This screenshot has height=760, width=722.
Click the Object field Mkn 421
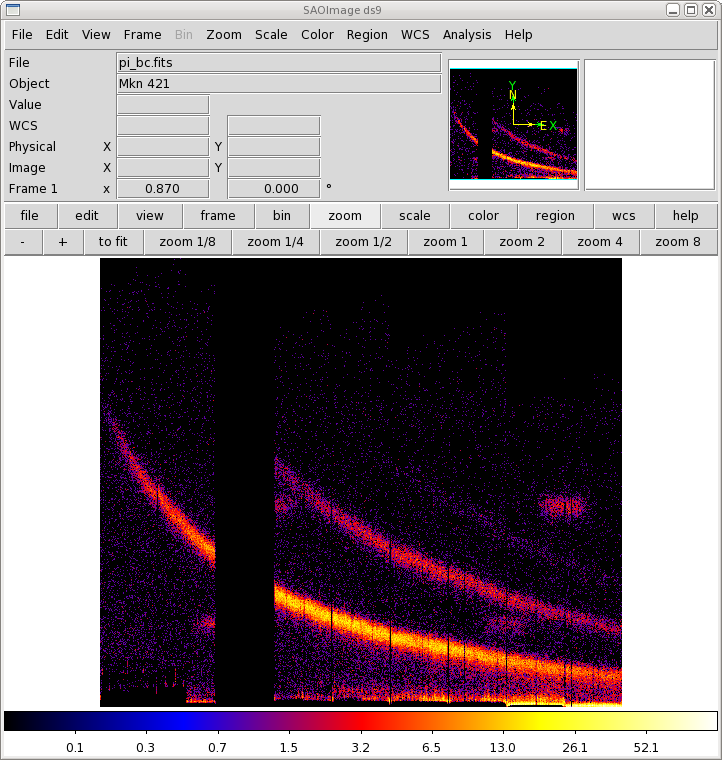click(x=279, y=84)
